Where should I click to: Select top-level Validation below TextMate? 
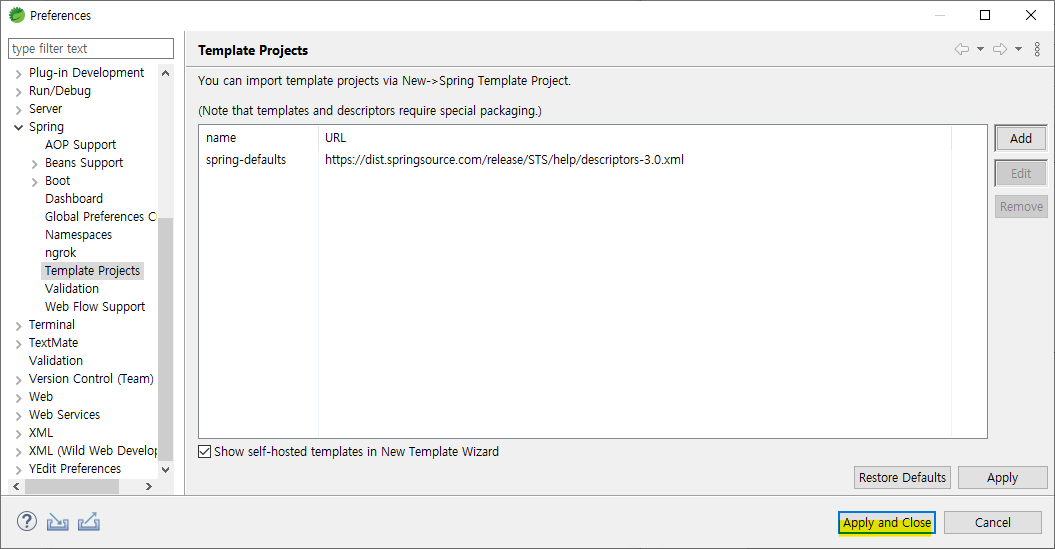56,361
